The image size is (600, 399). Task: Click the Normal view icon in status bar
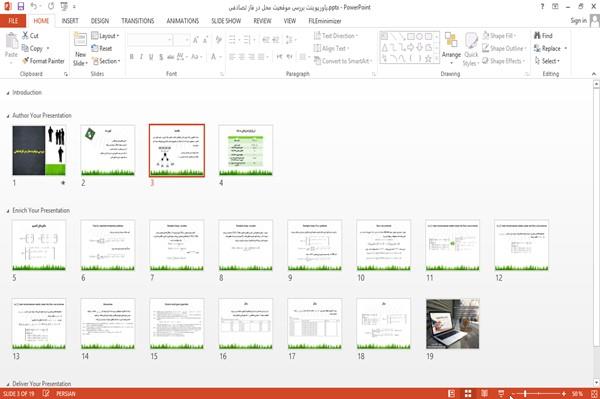pyautogui.click(x=452, y=394)
